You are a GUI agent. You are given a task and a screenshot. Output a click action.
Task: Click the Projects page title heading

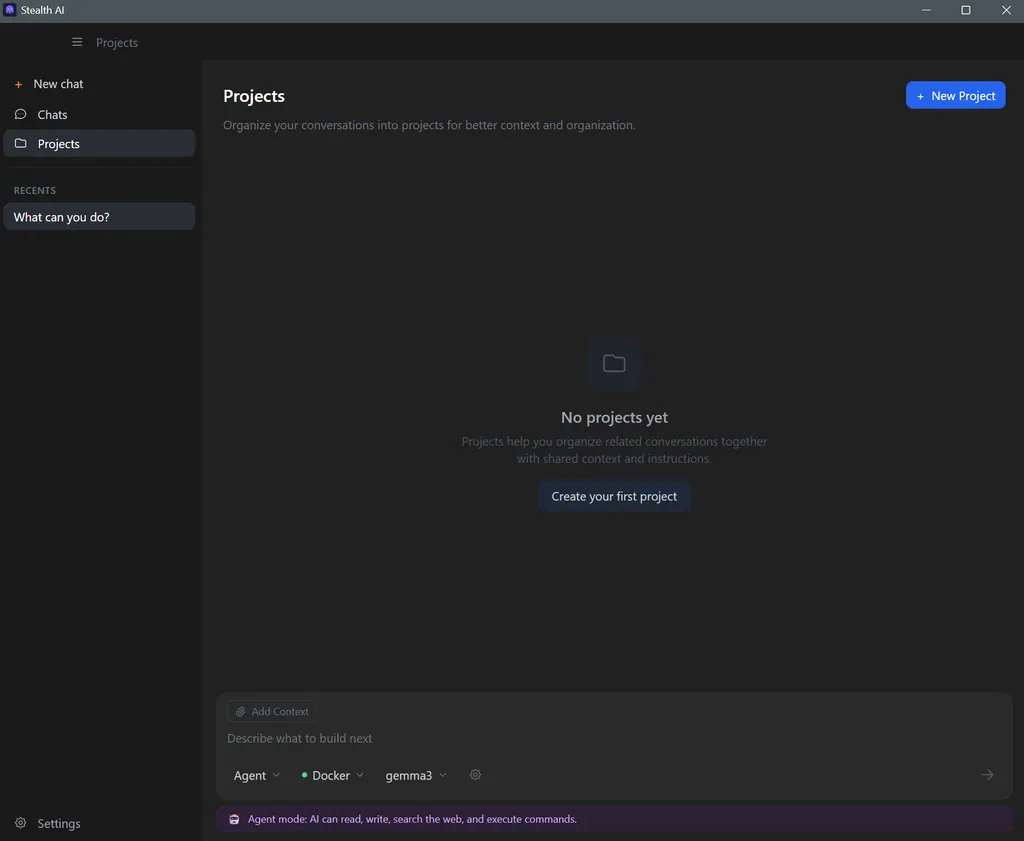click(254, 96)
